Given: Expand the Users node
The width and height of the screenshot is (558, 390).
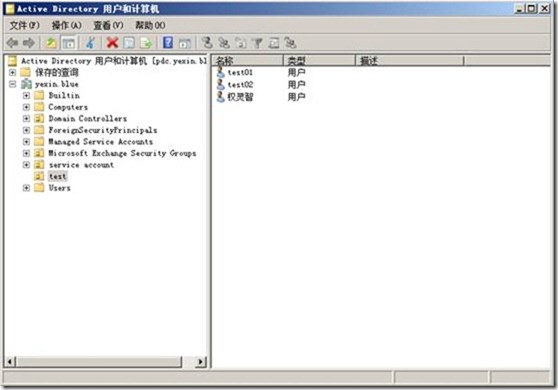Looking at the screenshot, I should coord(26,188).
